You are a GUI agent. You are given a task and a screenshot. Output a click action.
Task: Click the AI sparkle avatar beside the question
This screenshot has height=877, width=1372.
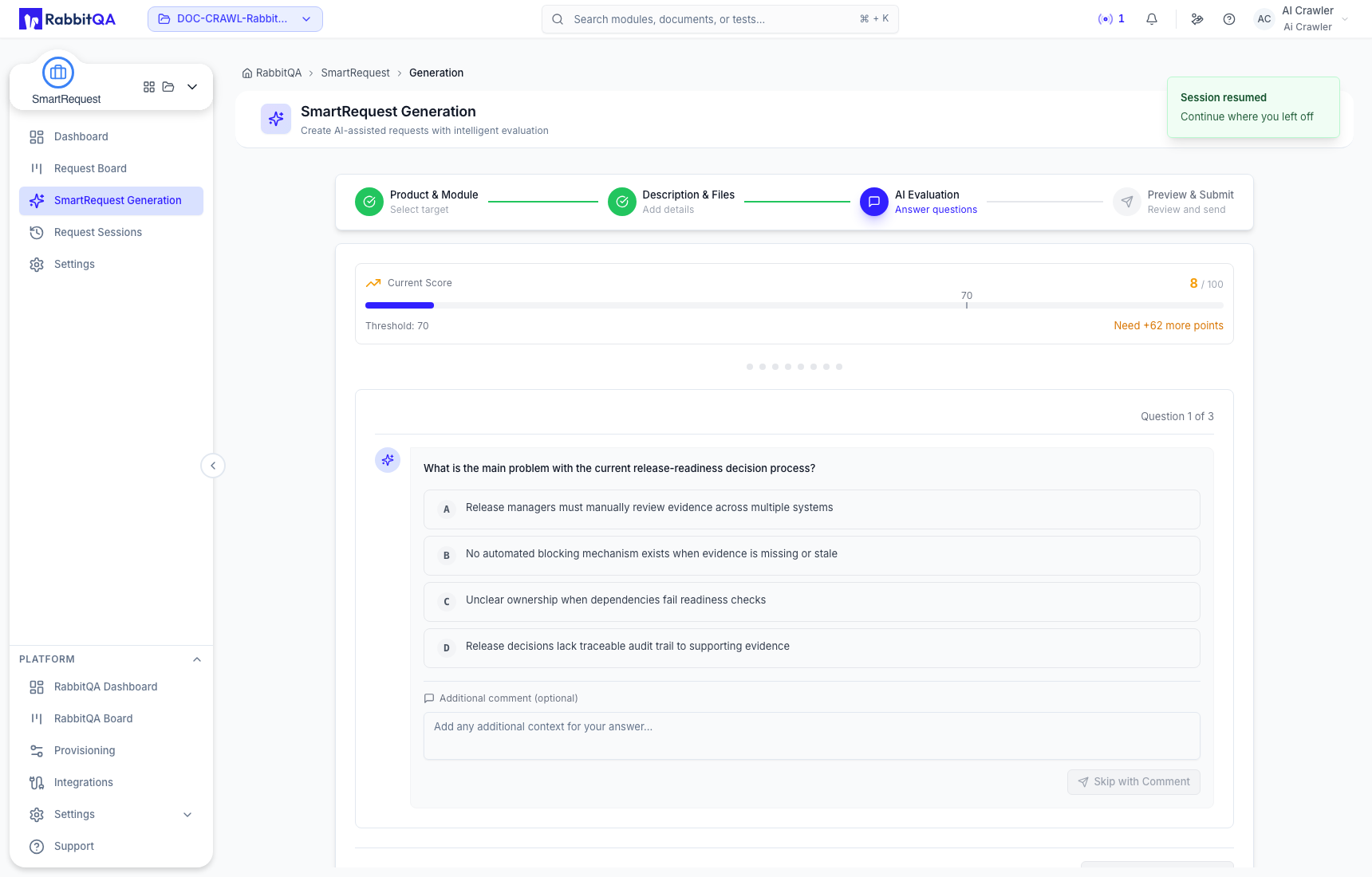(388, 460)
